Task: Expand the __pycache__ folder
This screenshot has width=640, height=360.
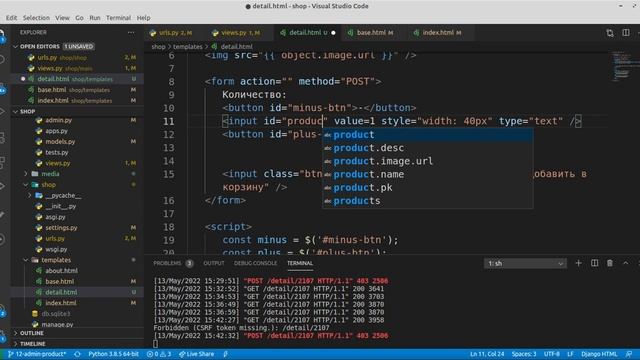Action: 30,196
